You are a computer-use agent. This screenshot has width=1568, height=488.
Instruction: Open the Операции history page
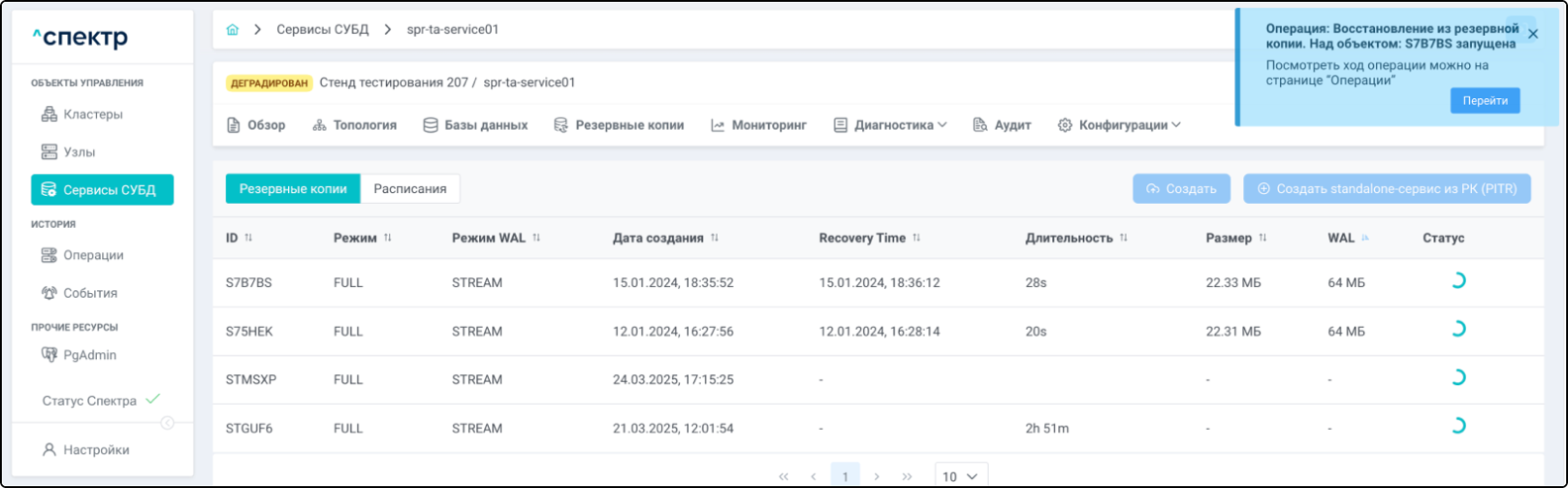coord(93,255)
